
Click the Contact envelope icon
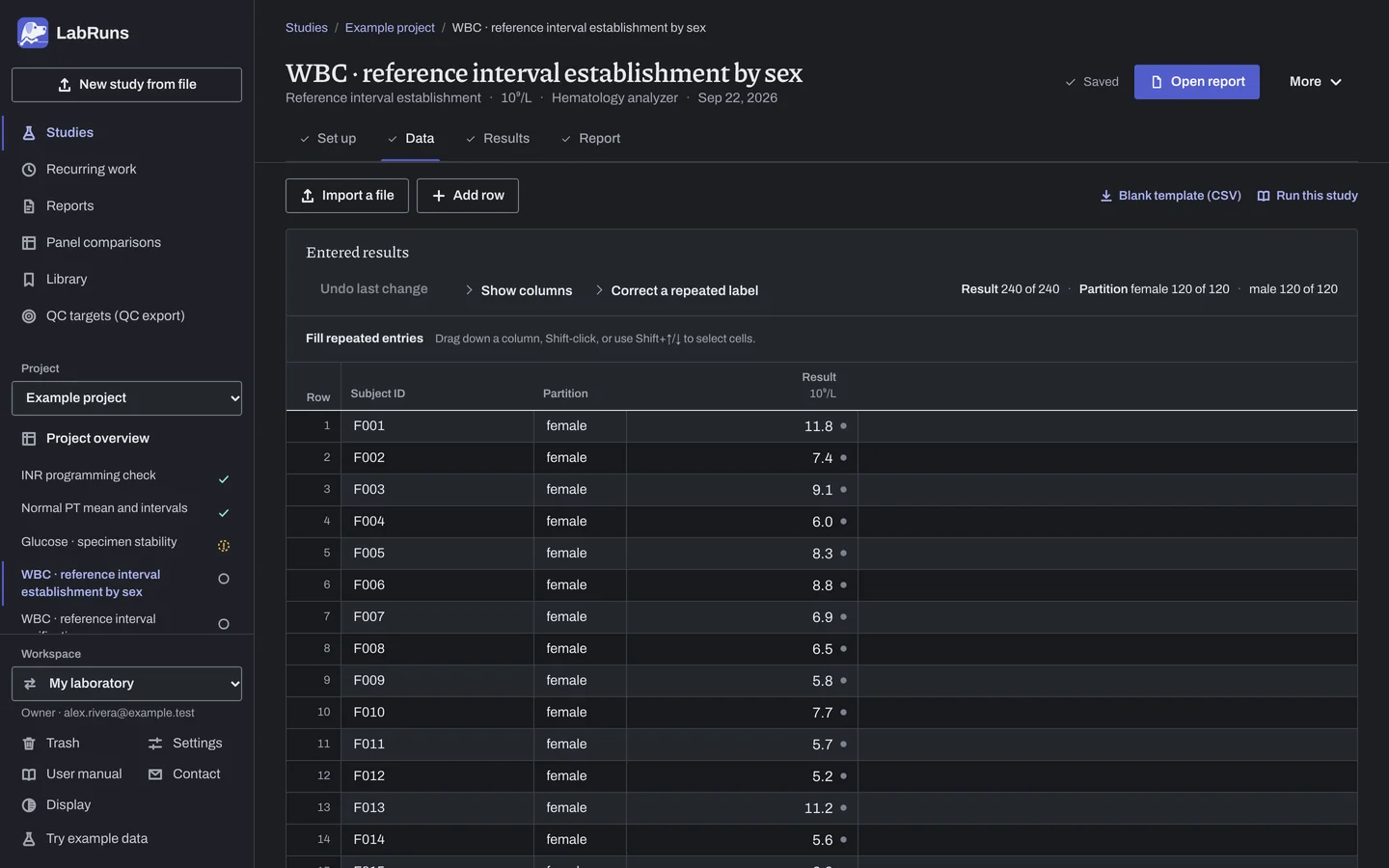tap(155, 774)
